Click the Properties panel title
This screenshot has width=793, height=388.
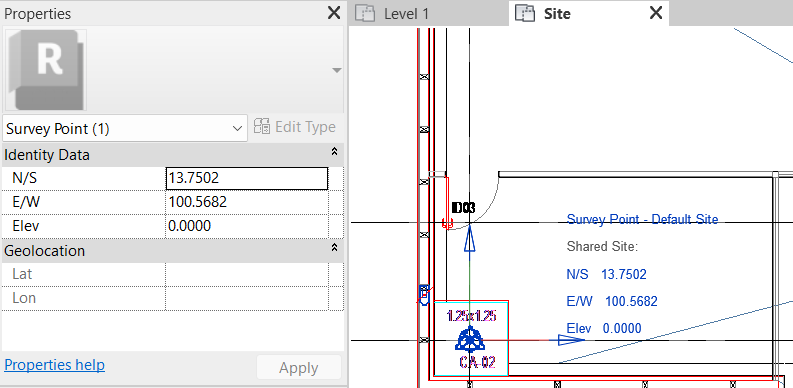37,14
